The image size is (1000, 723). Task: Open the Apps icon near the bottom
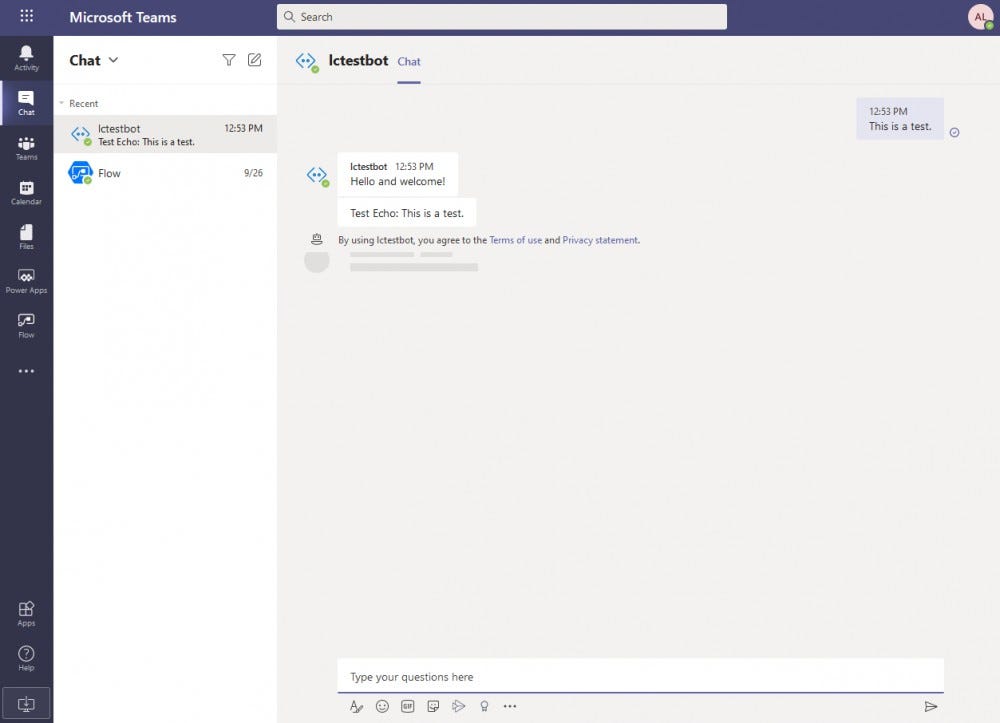pyautogui.click(x=25, y=612)
